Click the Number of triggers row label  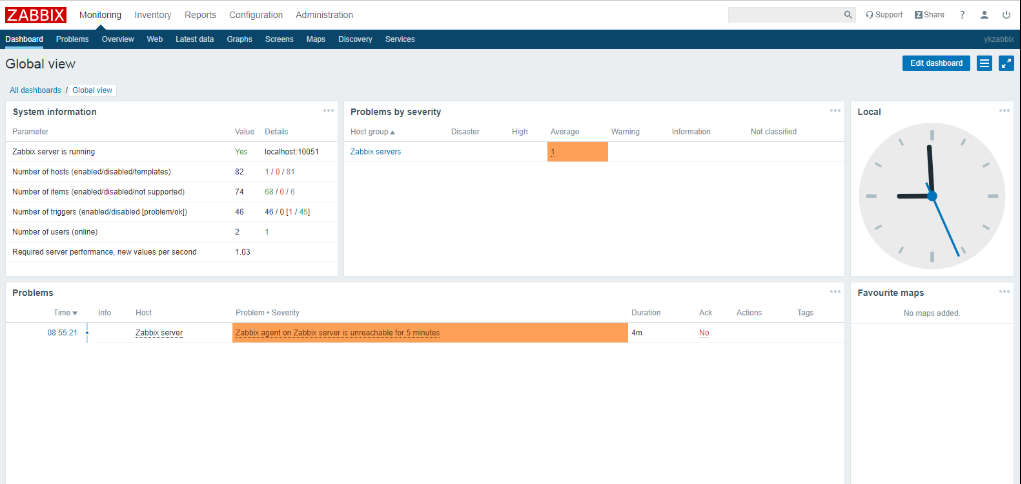tap(100, 212)
